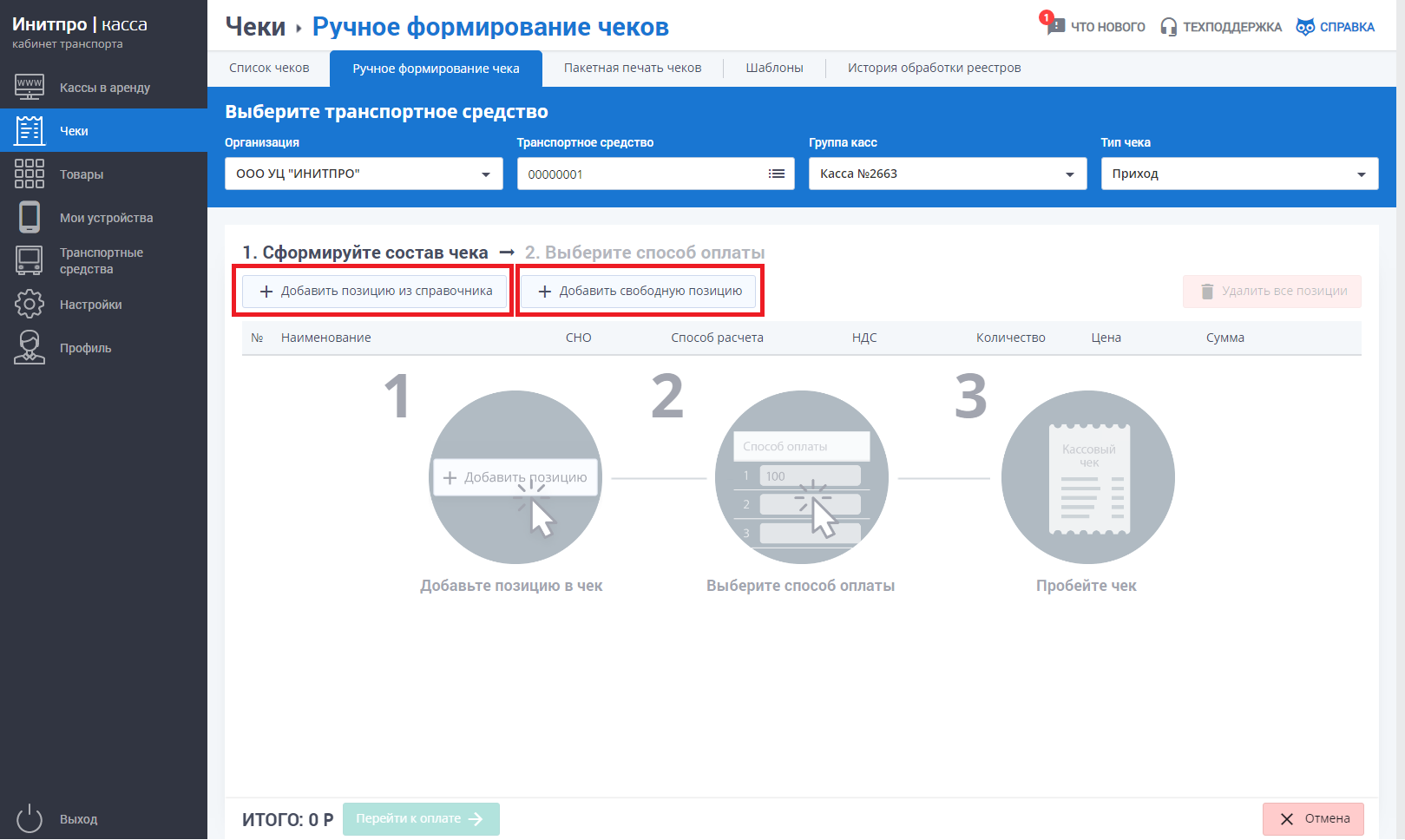The width and height of the screenshot is (1405, 840).
Task: Open Настройки gear icon
Action: click(x=30, y=304)
